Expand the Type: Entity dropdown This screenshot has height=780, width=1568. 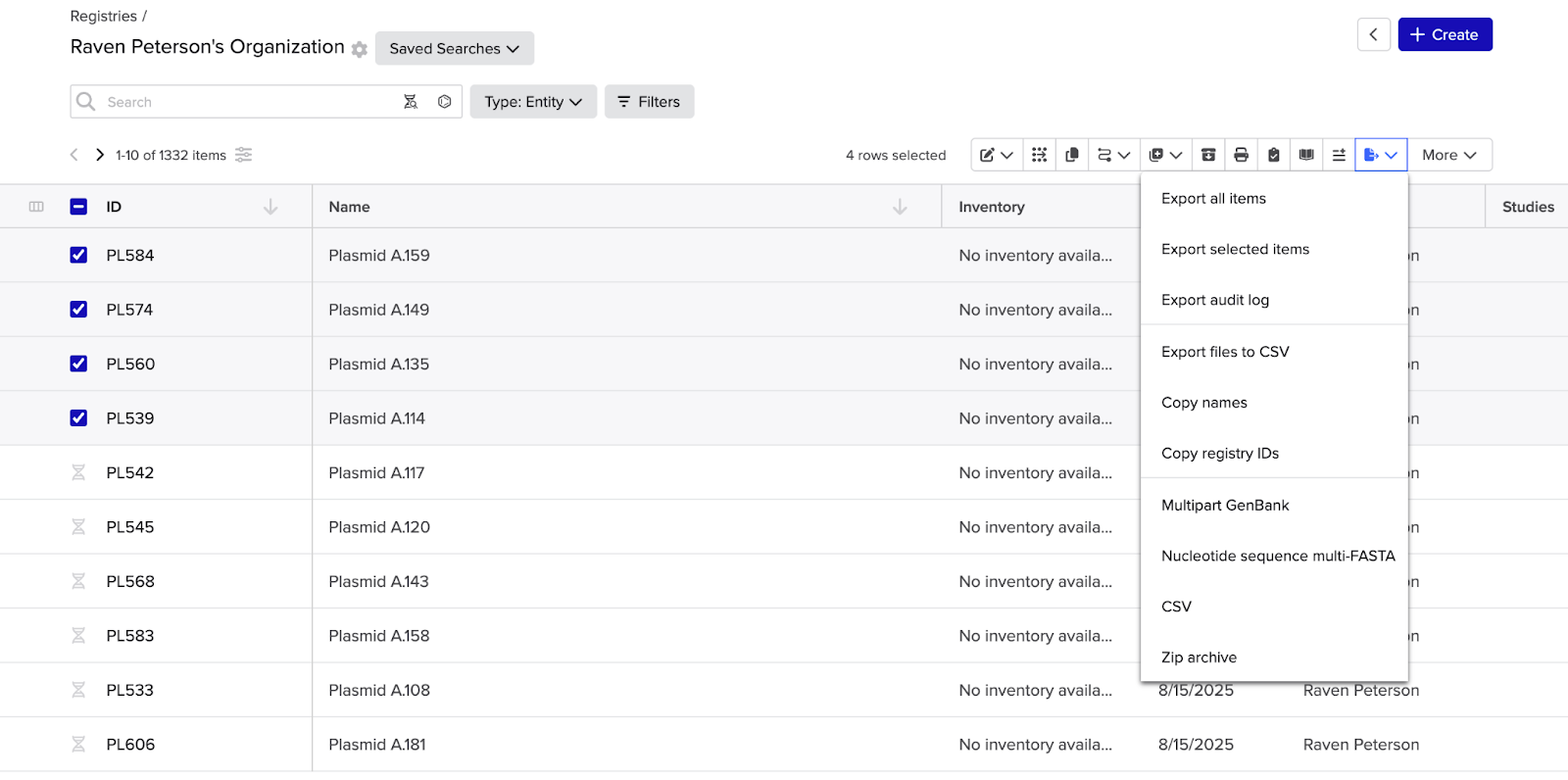[x=533, y=102]
